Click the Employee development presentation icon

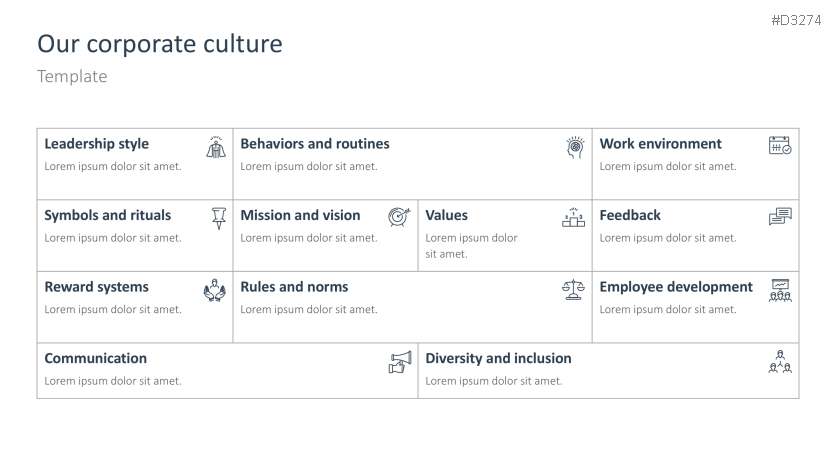point(780,290)
